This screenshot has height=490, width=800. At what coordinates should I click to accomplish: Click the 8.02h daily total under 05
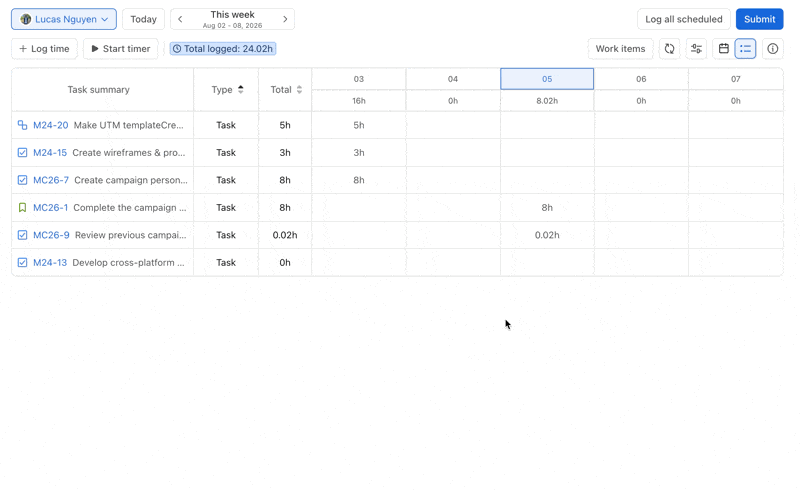[x=547, y=101]
